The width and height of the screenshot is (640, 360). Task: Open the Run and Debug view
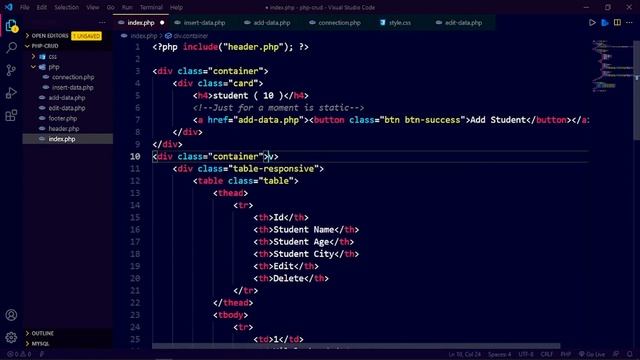tap(11, 93)
